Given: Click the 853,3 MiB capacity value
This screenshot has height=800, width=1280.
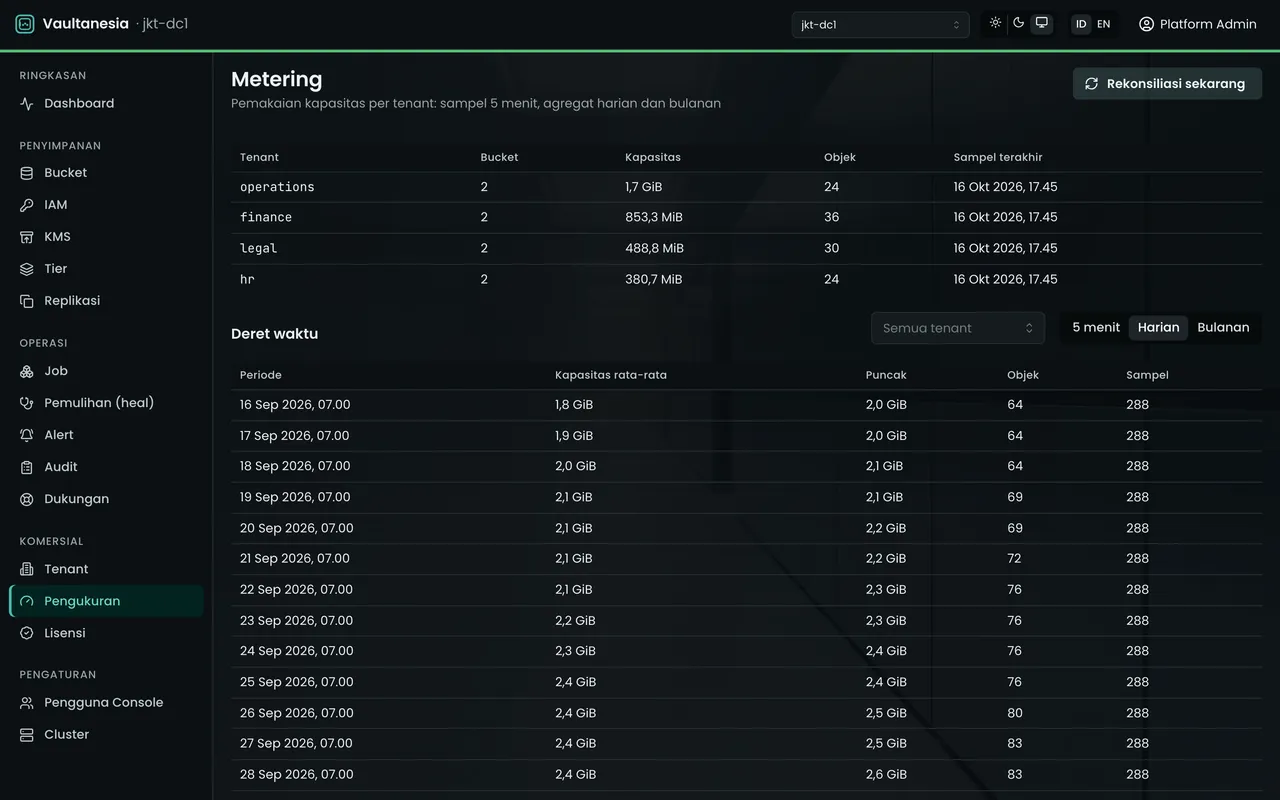Looking at the screenshot, I should point(654,217).
